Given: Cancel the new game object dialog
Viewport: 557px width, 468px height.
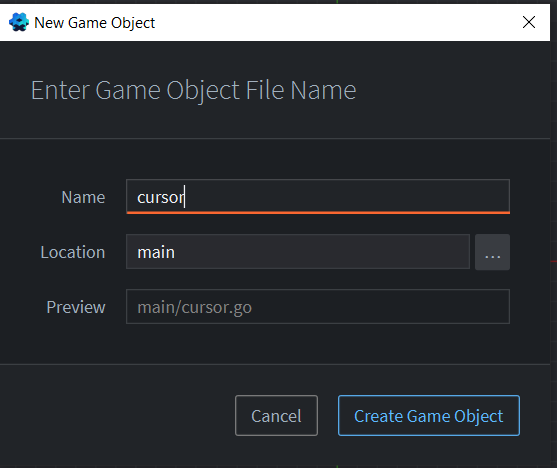Looking at the screenshot, I should [x=276, y=415].
